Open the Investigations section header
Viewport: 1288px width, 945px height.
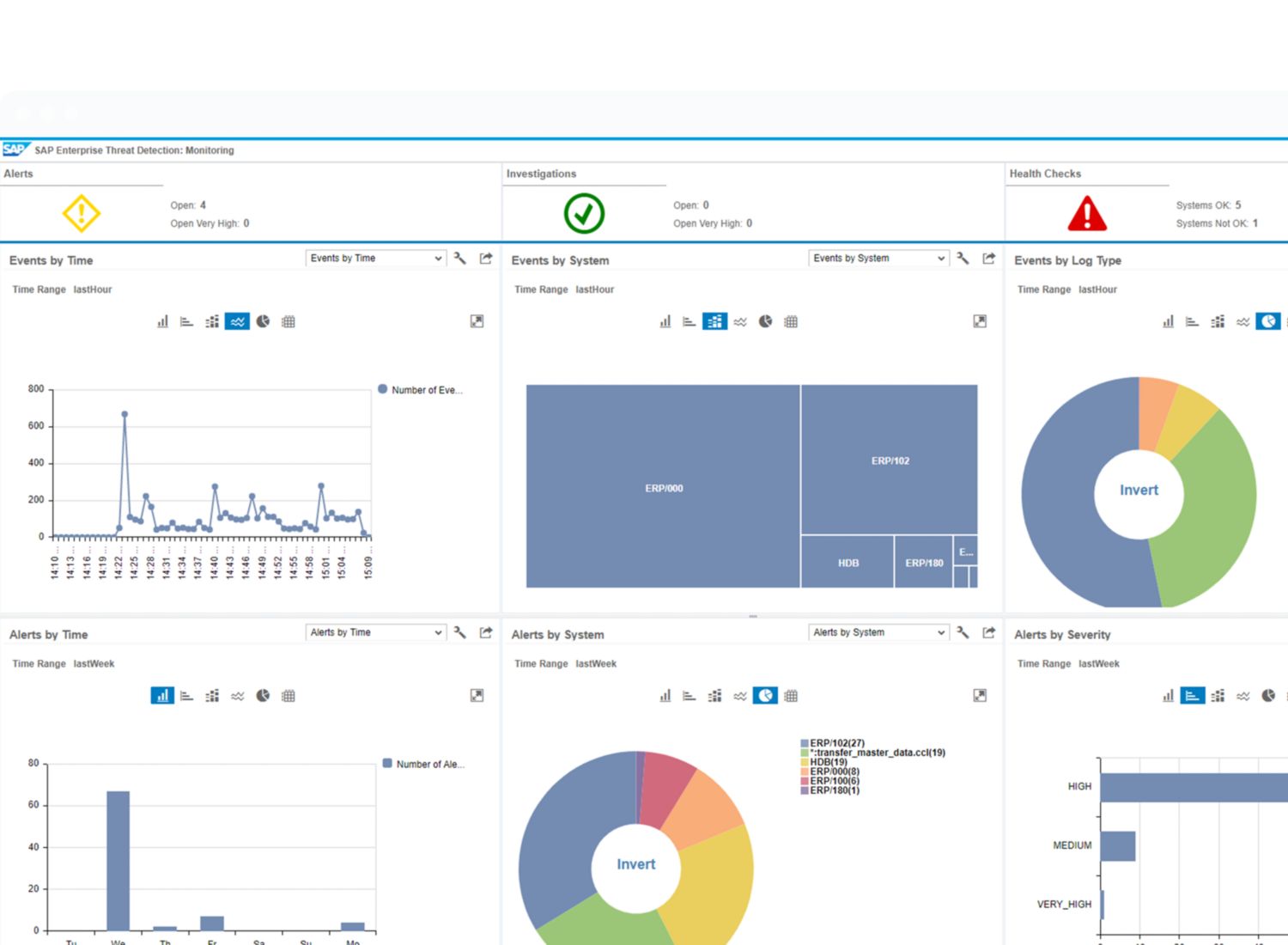point(541,174)
